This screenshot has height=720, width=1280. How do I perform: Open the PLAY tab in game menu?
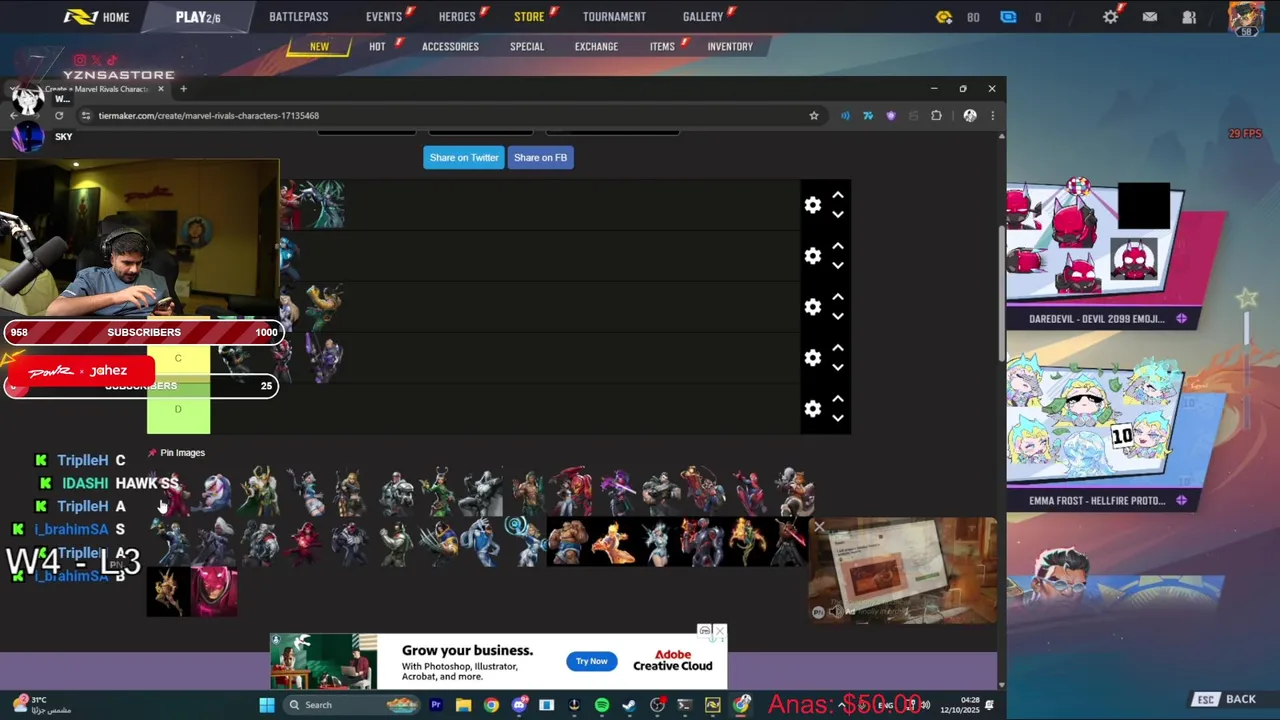pos(198,17)
